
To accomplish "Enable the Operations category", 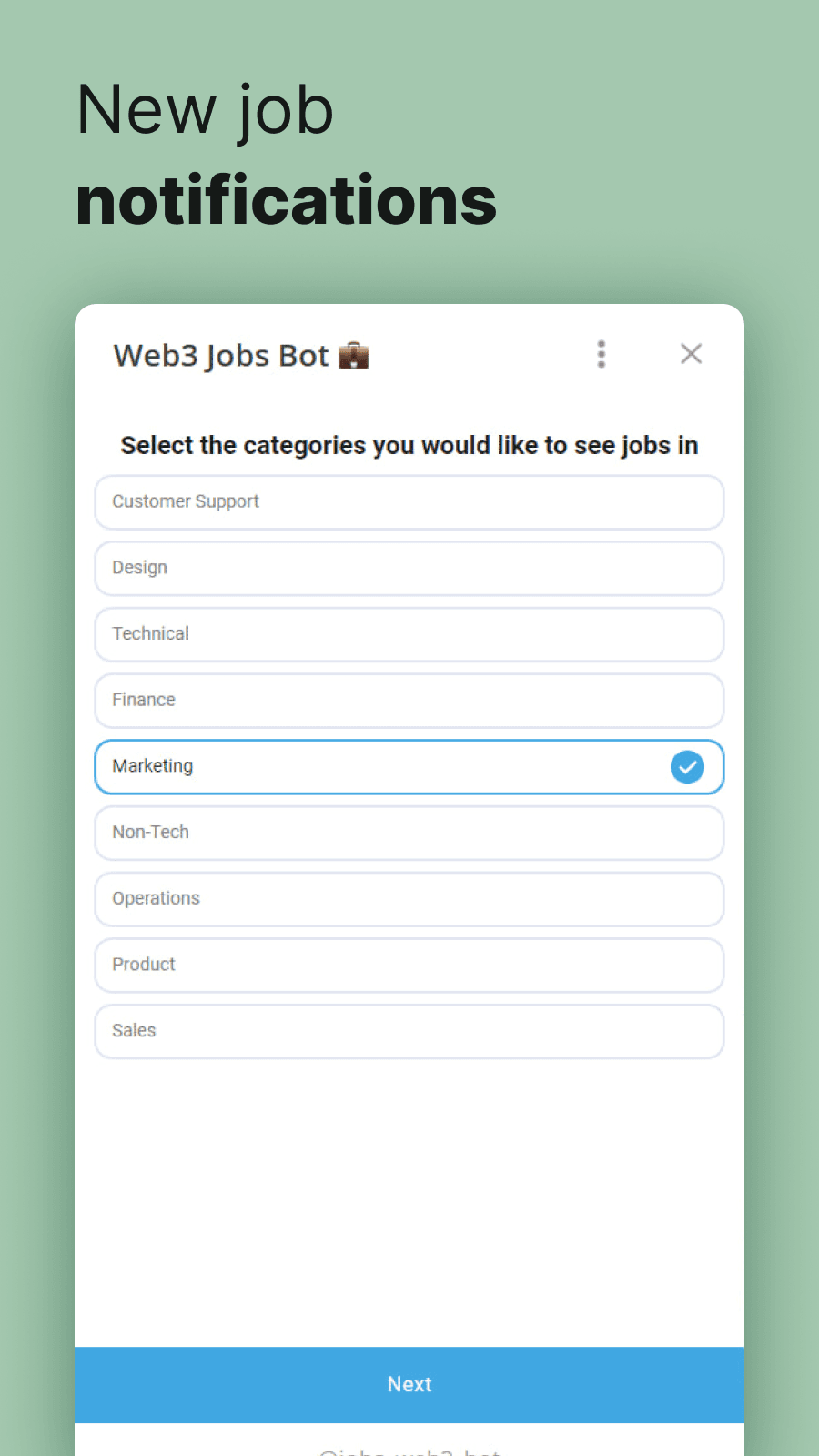I will 409,899.
